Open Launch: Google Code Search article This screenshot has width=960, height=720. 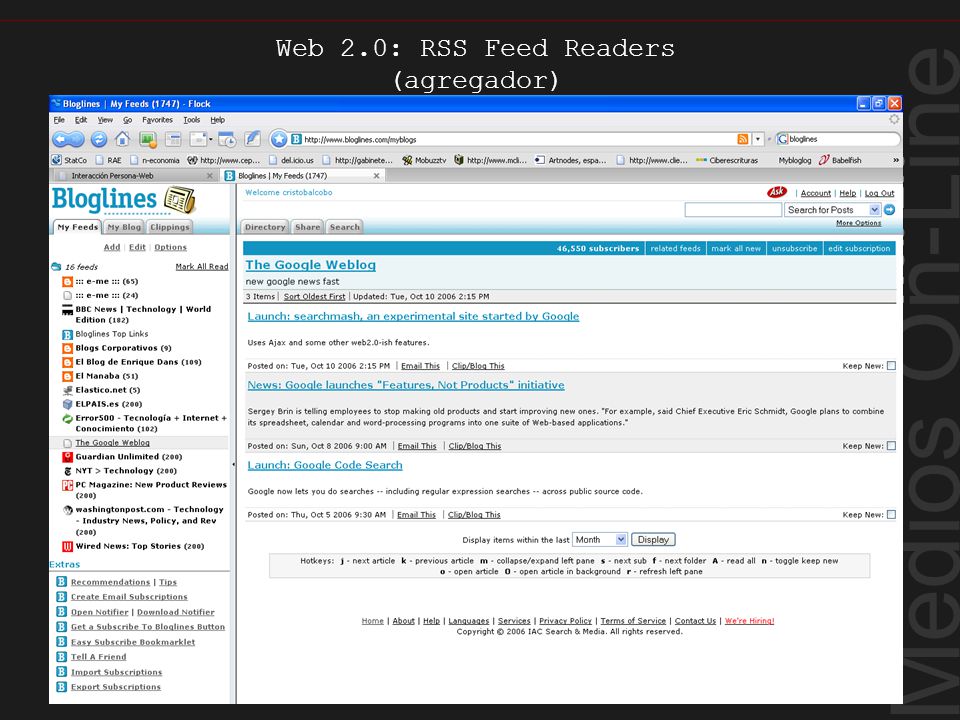point(325,465)
